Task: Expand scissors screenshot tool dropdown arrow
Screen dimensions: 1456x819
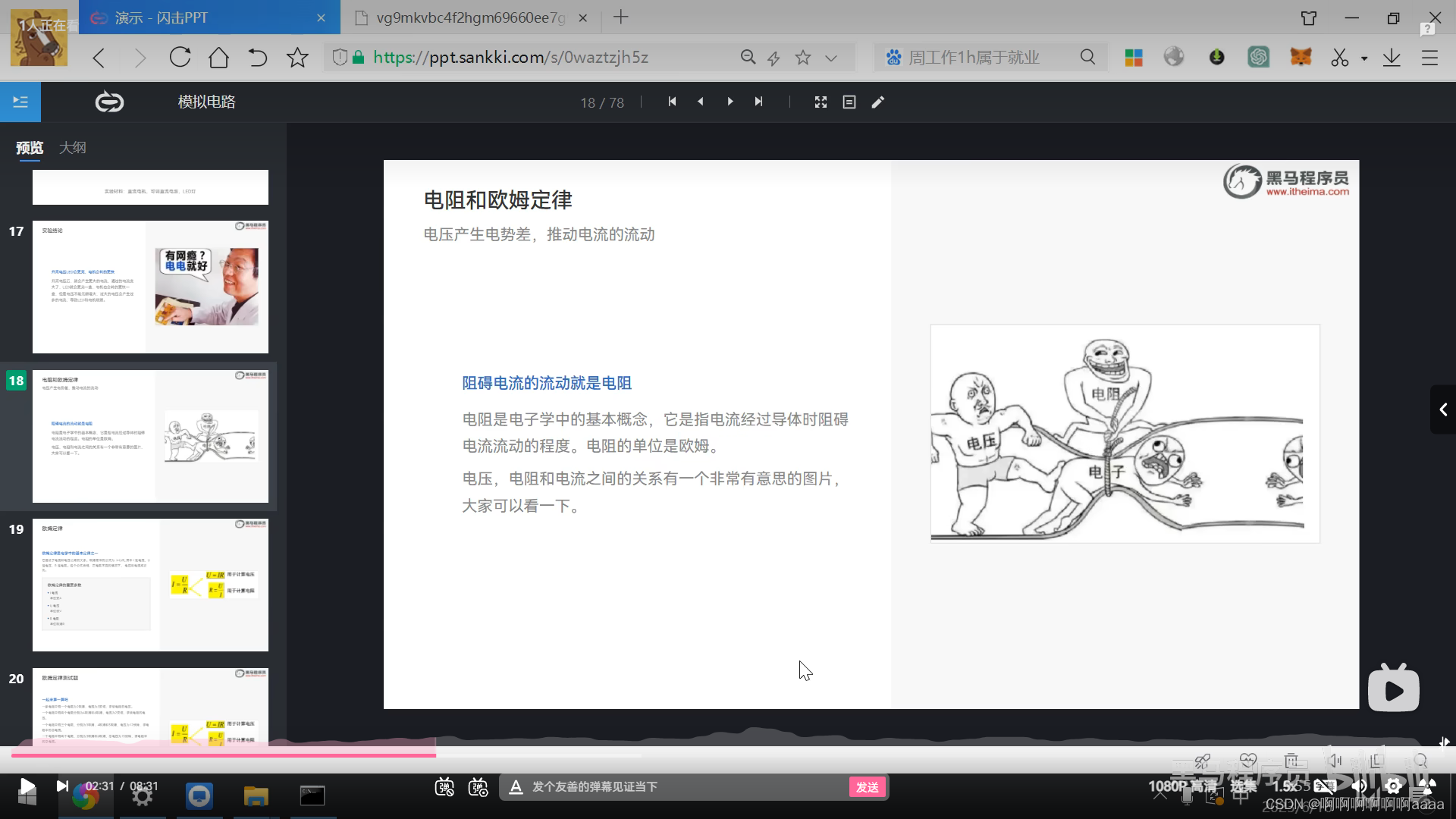Action: pyautogui.click(x=1364, y=58)
